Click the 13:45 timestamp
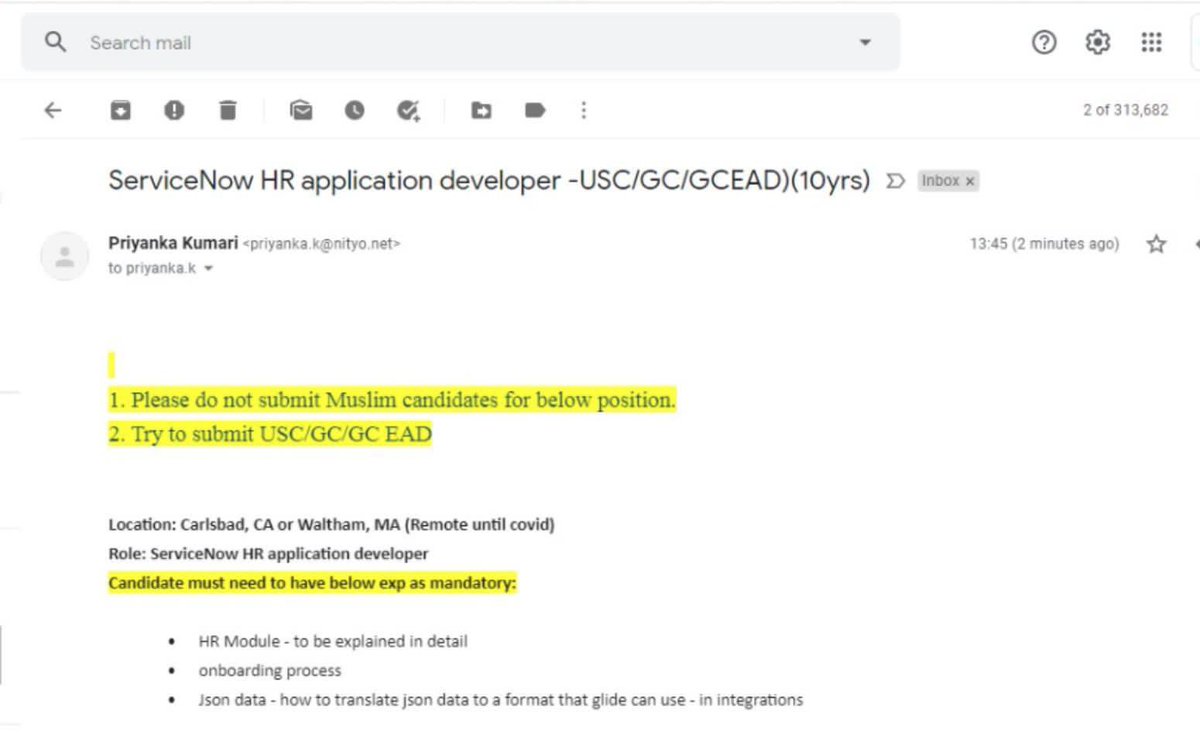1200x735 pixels. coord(1045,244)
